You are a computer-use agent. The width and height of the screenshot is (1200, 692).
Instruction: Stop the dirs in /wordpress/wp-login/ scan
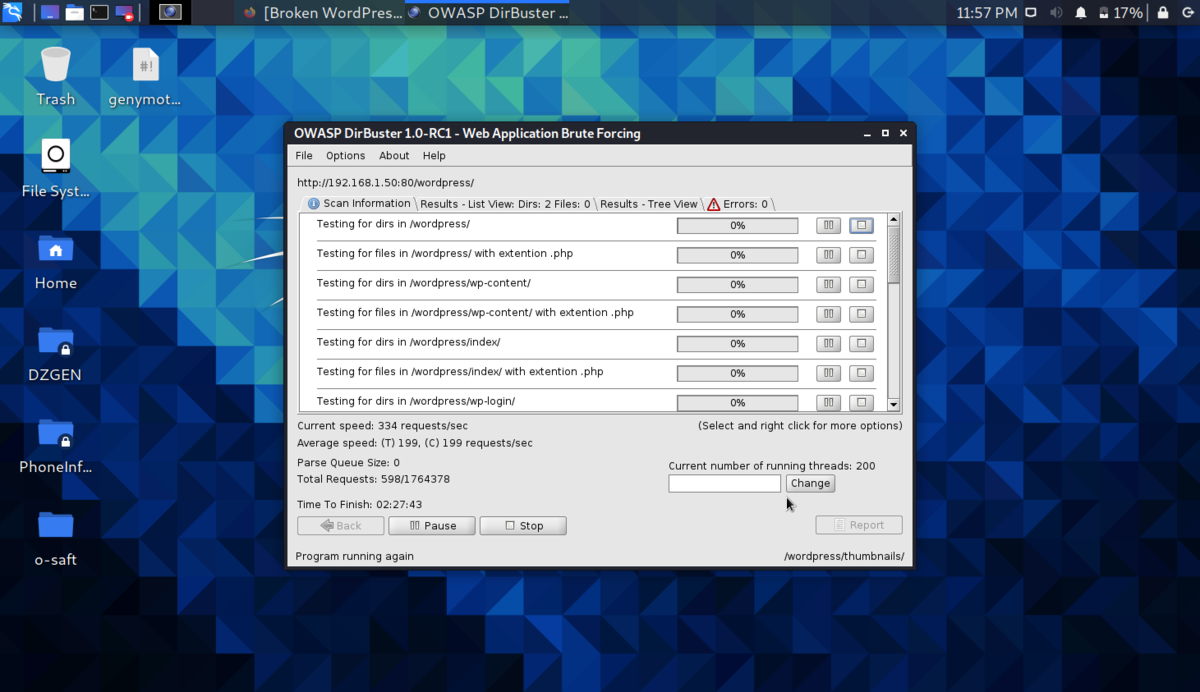point(861,402)
